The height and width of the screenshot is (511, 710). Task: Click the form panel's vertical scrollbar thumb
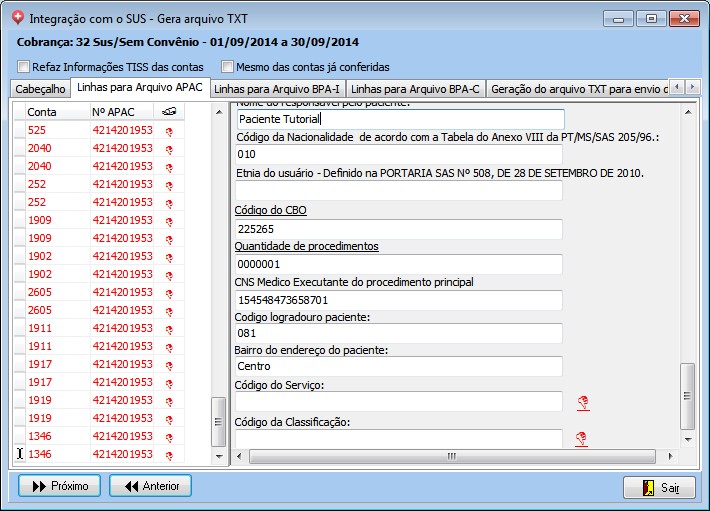tap(687, 396)
